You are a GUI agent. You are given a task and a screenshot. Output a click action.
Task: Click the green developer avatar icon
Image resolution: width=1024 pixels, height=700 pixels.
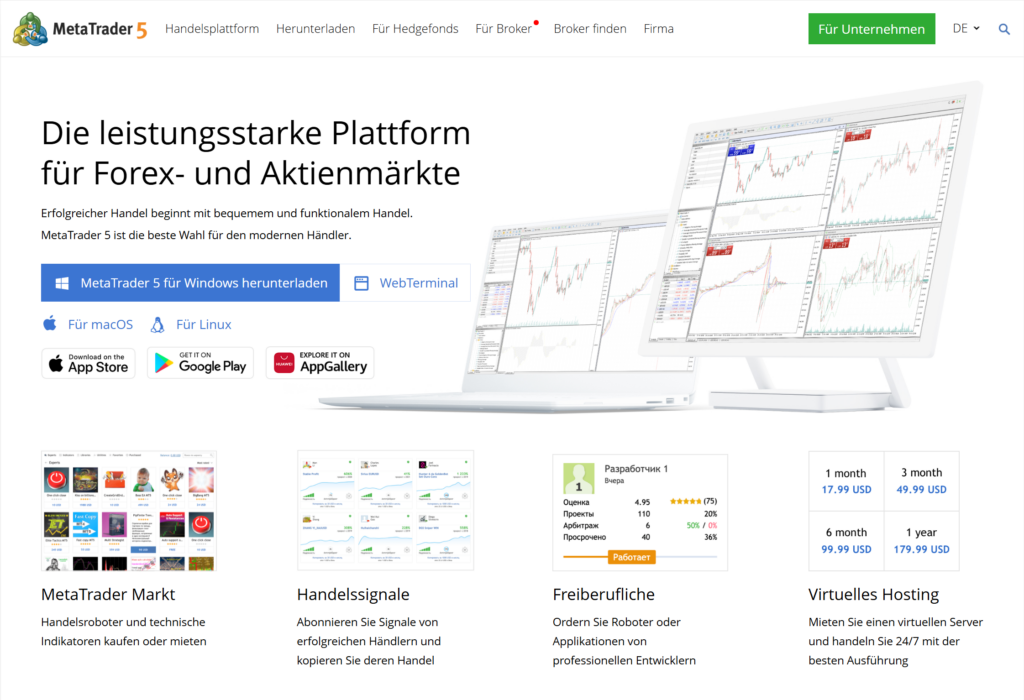pyautogui.click(x=579, y=478)
